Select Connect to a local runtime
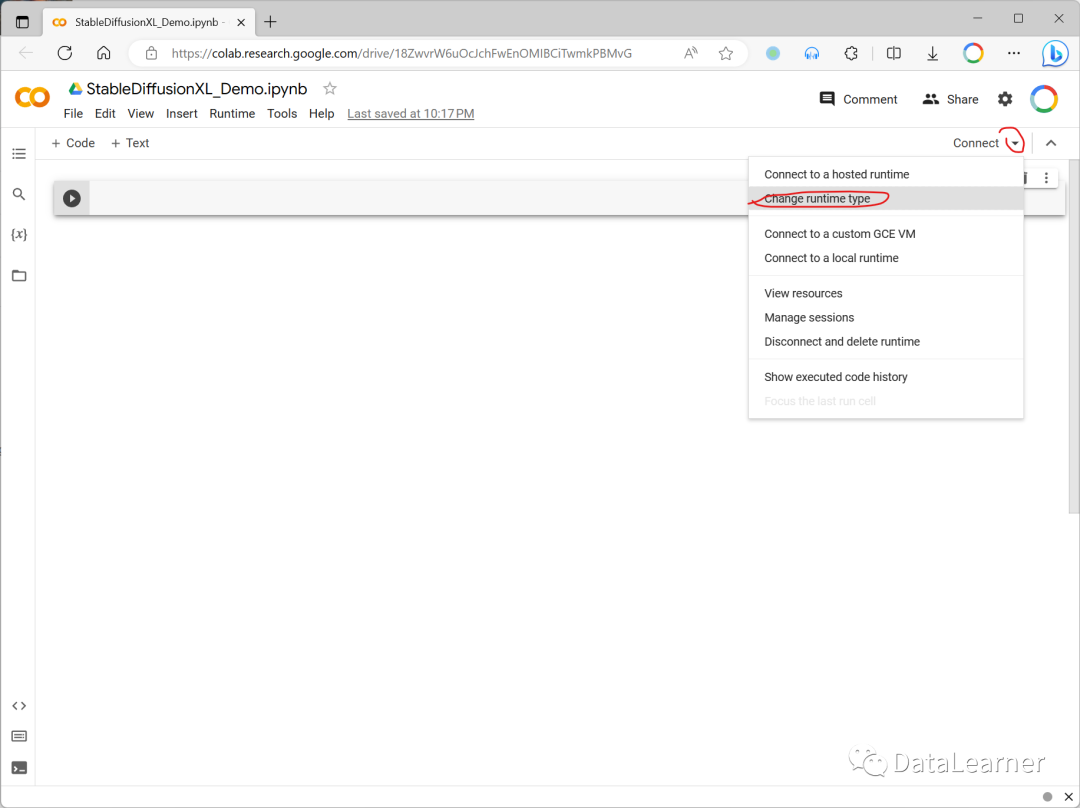The image size is (1080, 808). pyautogui.click(x=886, y=258)
